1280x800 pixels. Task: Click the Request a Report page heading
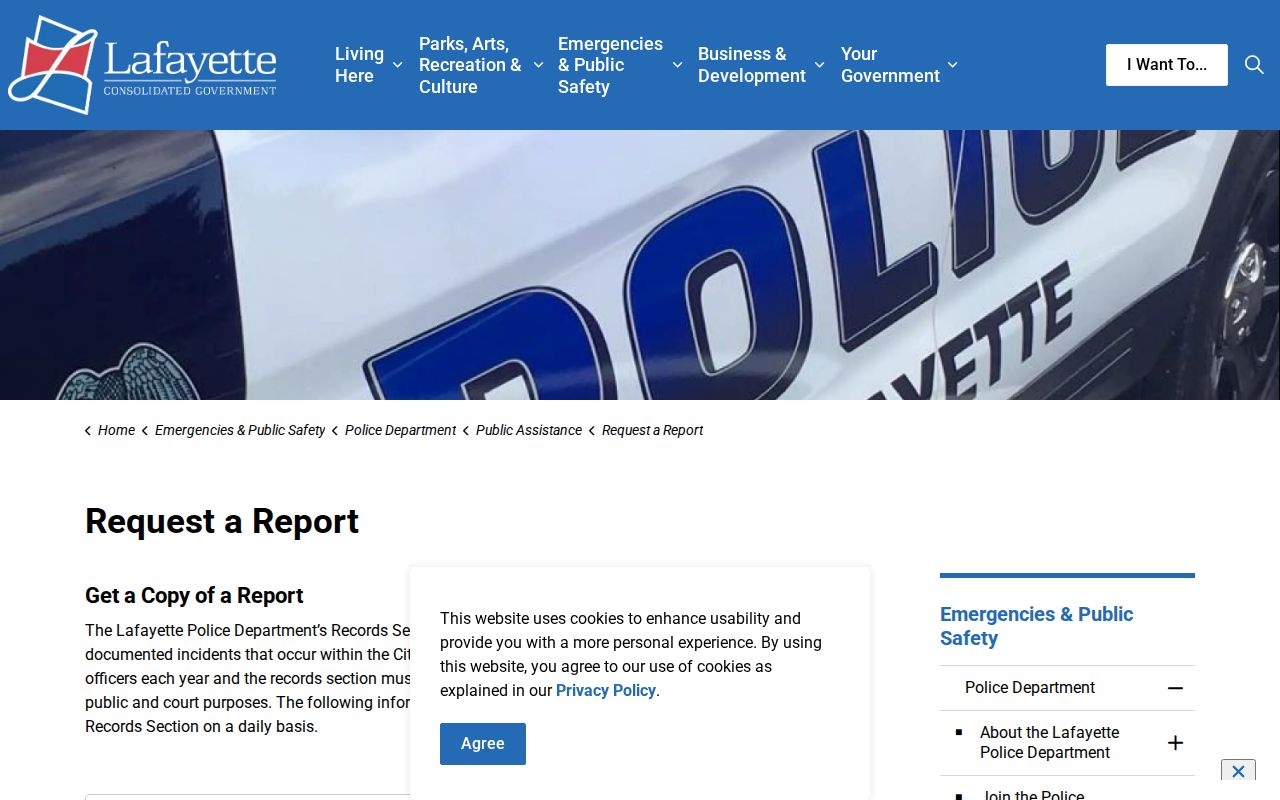pyautogui.click(x=222, y=521)
